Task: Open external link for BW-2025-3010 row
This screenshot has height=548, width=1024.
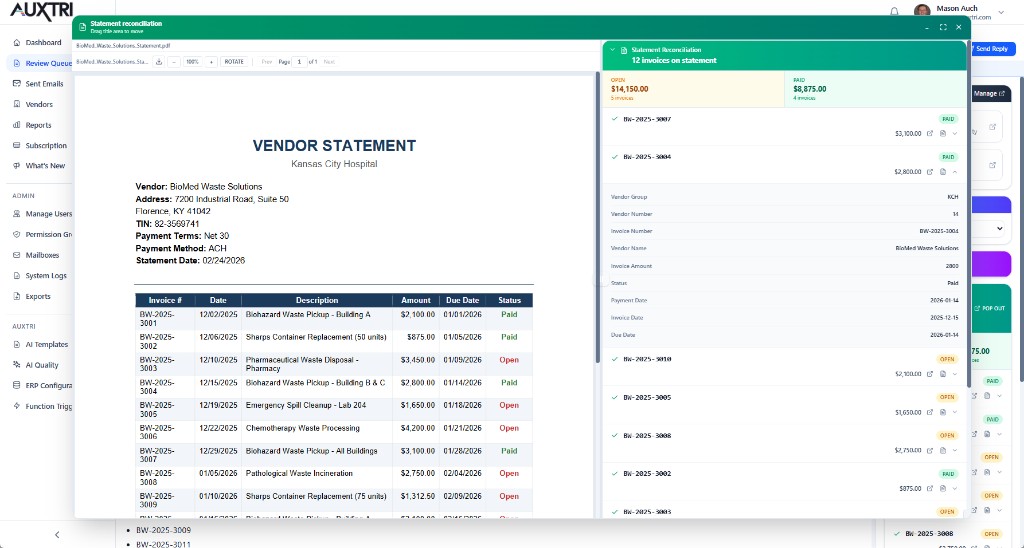Action: pos(930,374)
